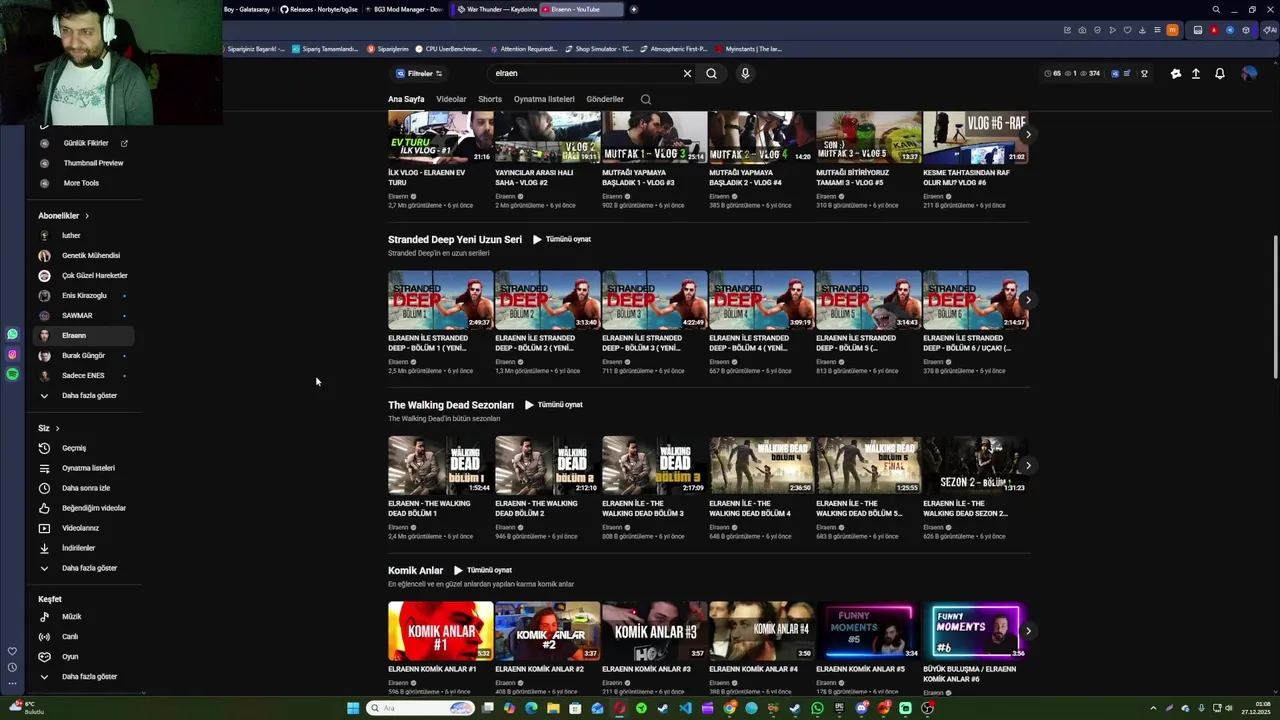Image resolution: width=1280 pixels, height=720 pixels.
Task: Open Komik Anlar #1 thumbnail
Action: (x=440, y=631)
